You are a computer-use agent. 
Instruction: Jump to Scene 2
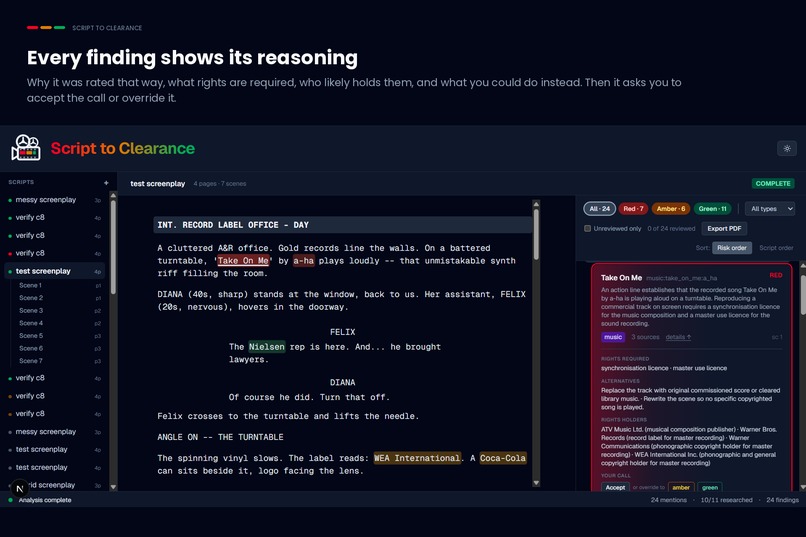(31, 298)
